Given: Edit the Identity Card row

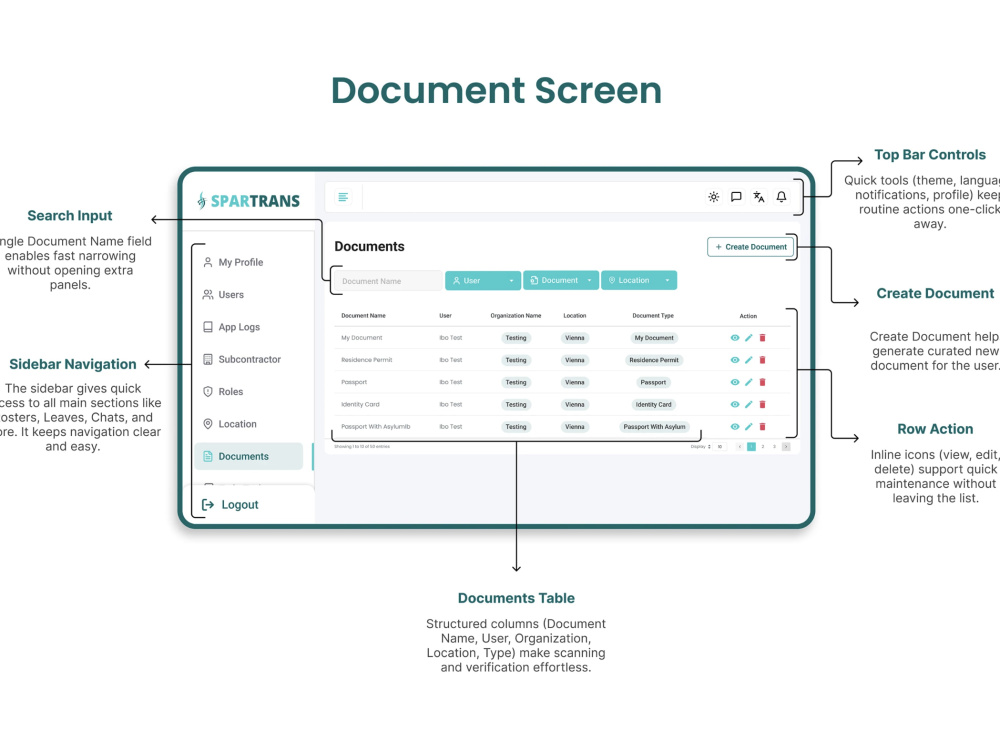Looking at the screenshot, I should (749, 404).
